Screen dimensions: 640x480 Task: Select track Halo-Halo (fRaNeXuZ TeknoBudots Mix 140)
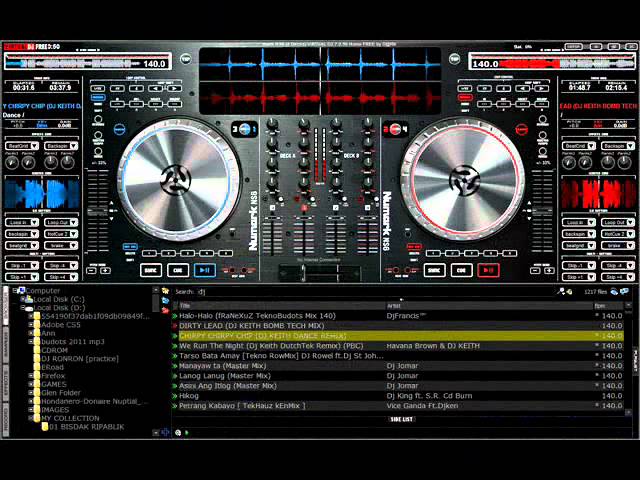398,316
